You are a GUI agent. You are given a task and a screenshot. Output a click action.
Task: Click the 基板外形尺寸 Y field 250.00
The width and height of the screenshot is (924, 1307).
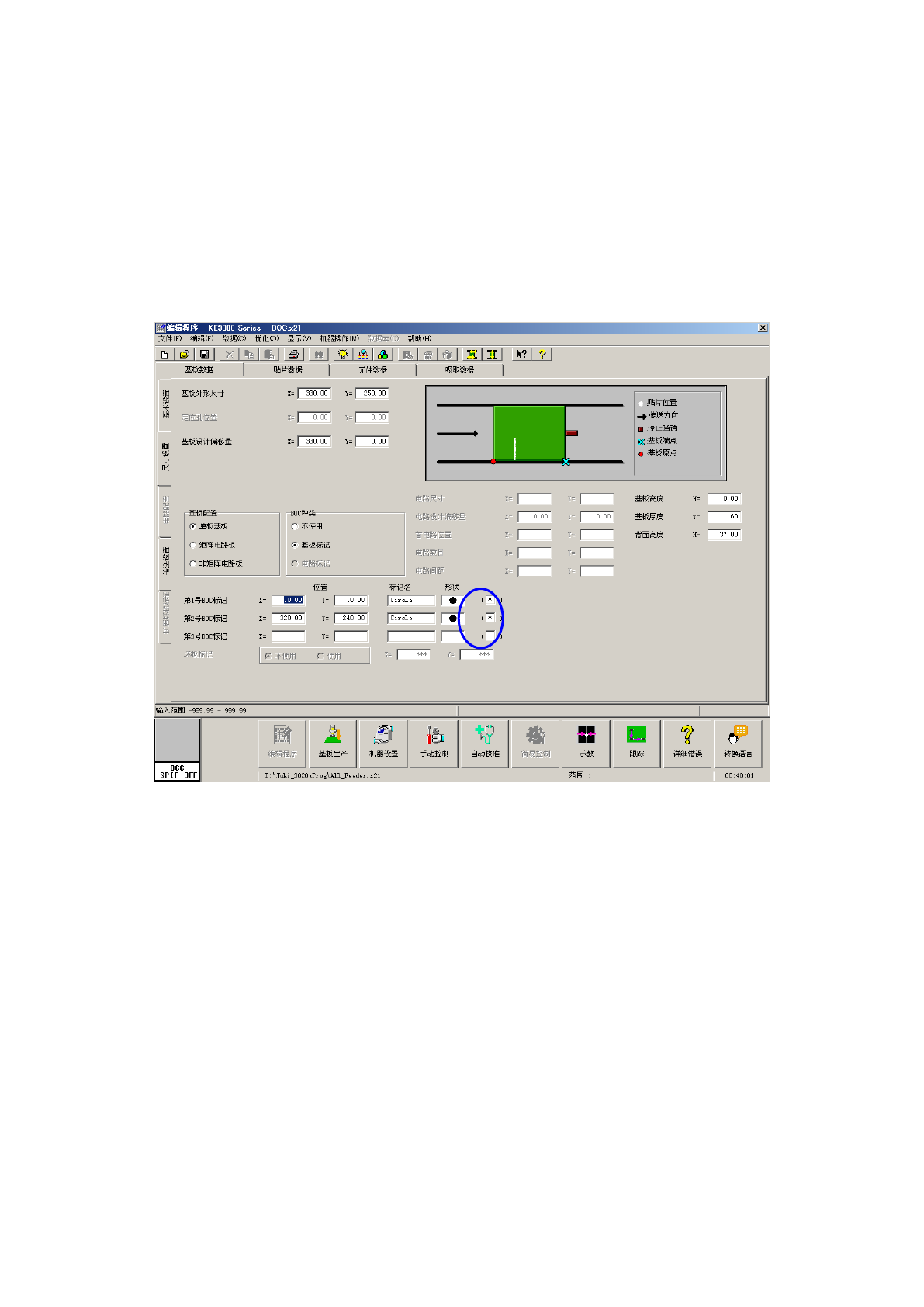tap(372, 393)
